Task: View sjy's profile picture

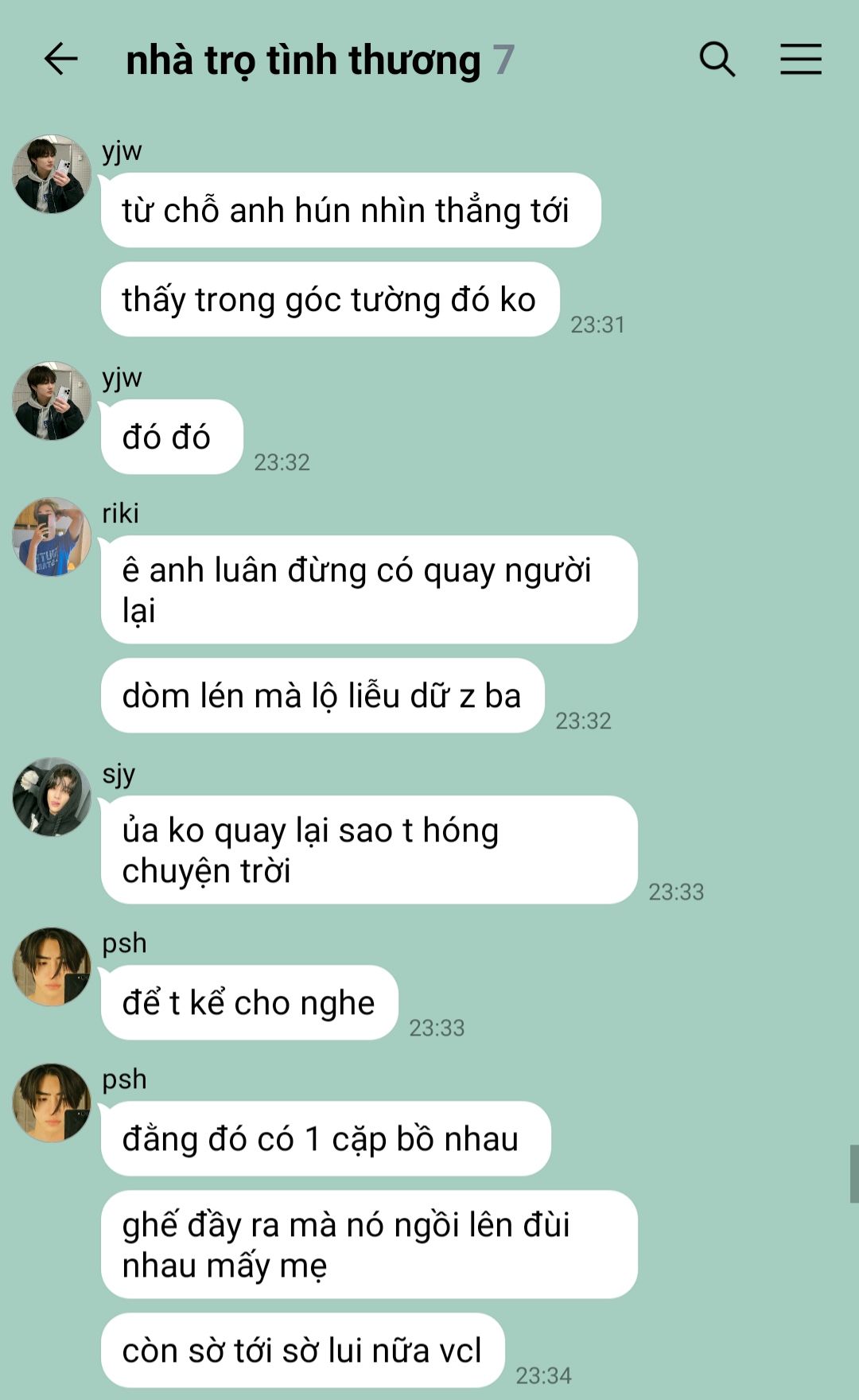Action: [x=52, y=797]
